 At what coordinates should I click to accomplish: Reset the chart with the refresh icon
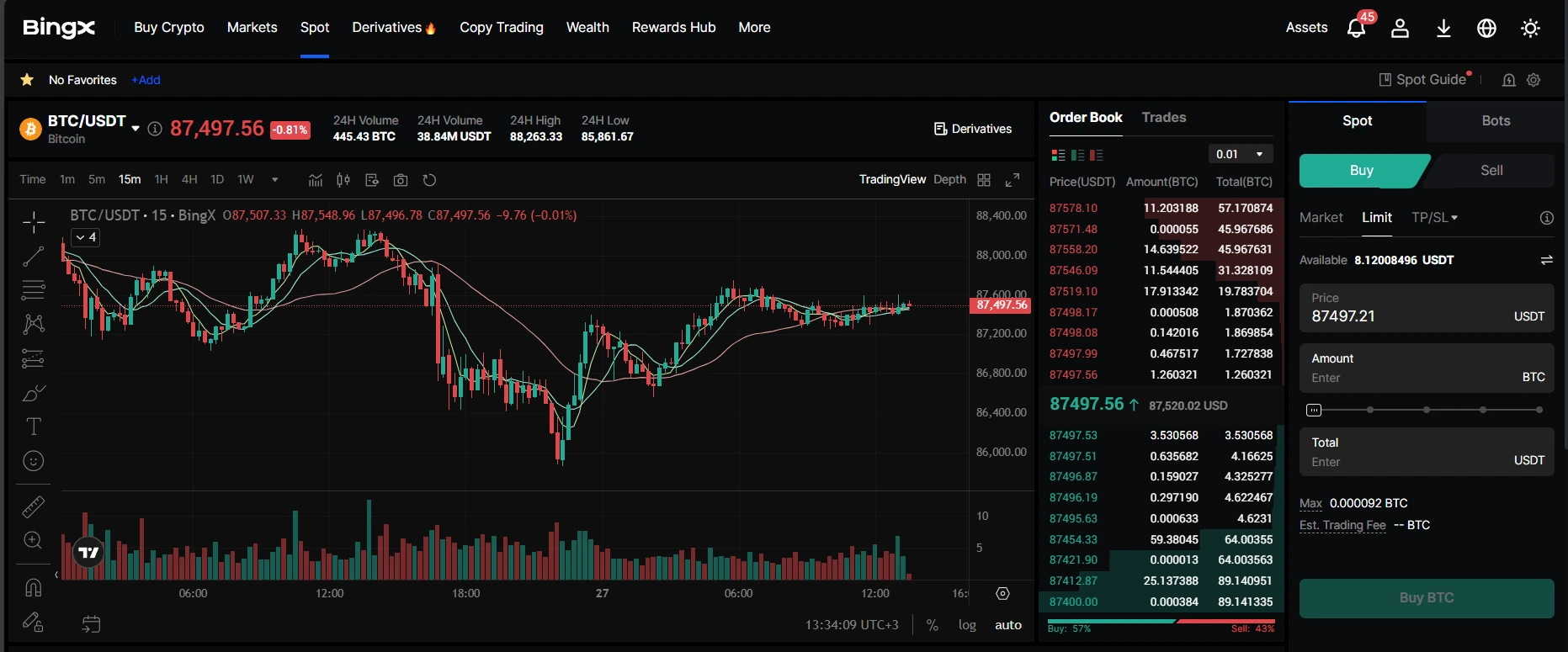pyautogui.click(x=429, y=180)
